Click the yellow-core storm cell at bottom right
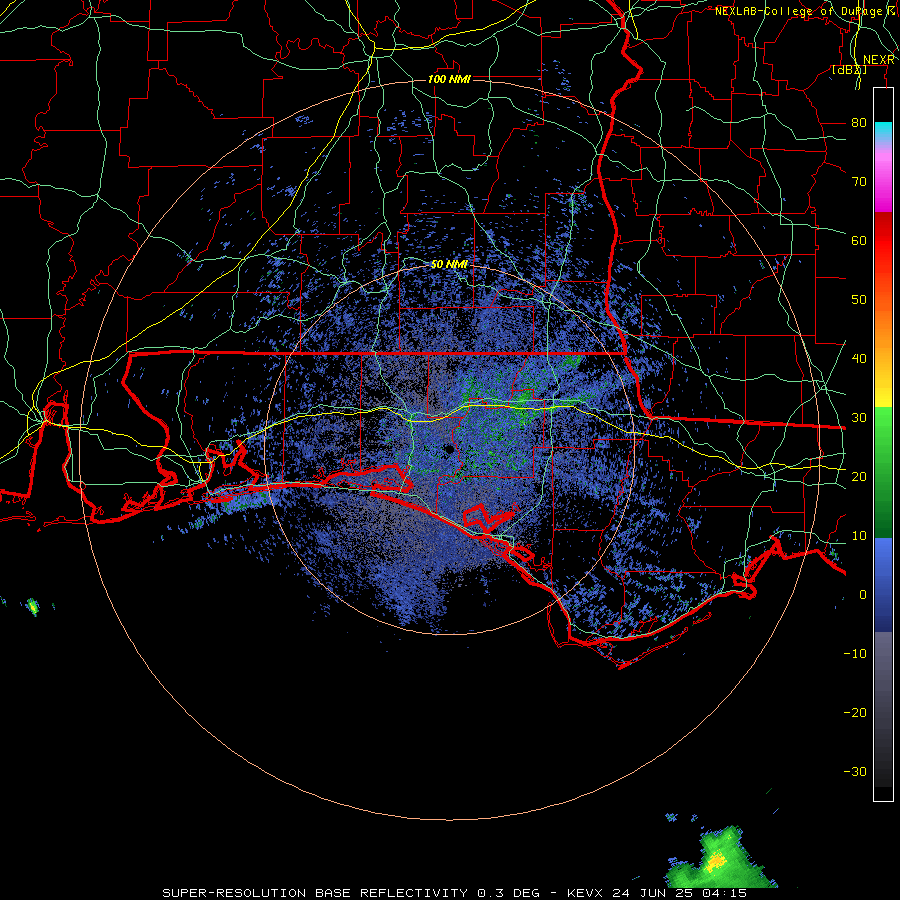 (716, 860)
